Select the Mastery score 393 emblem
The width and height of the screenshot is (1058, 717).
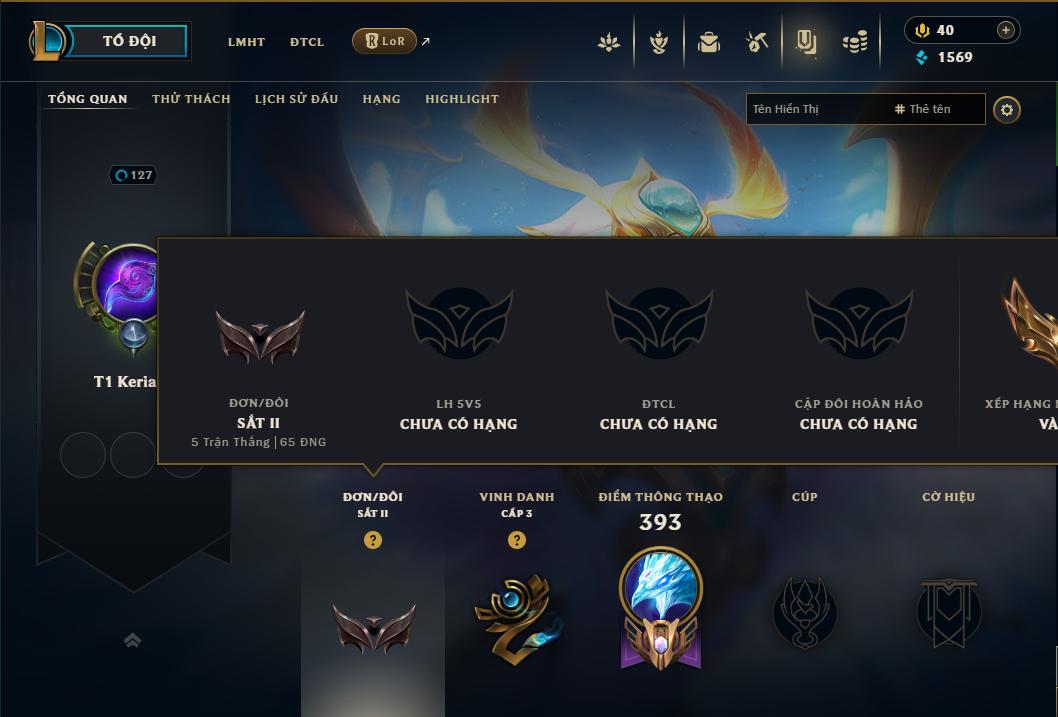click(661, 609)
